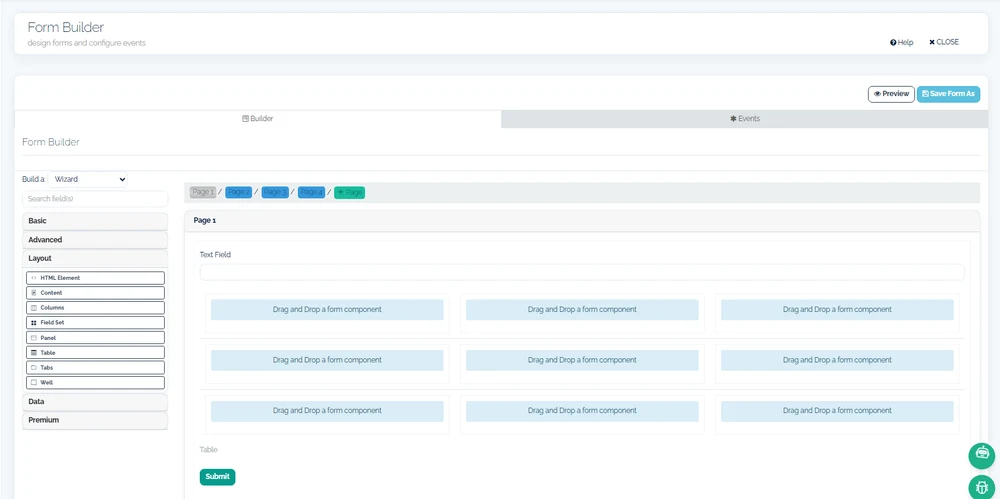The height and width of the screenshot is (499, 1000).
Task: Go to Page 4 breadcrumb
Action: pos(311,192)
